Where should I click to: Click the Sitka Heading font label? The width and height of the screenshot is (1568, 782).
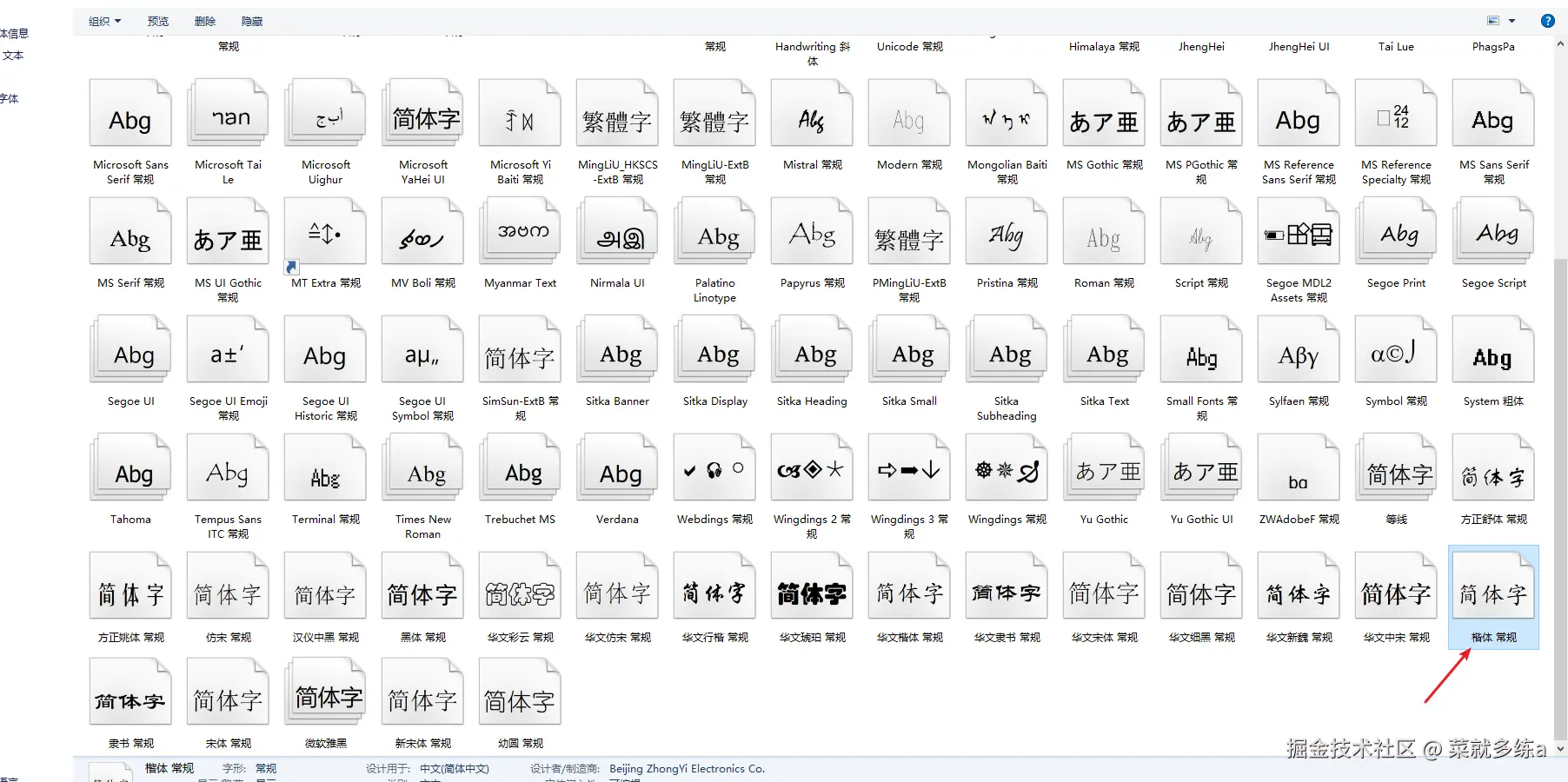tap(812, 401)
